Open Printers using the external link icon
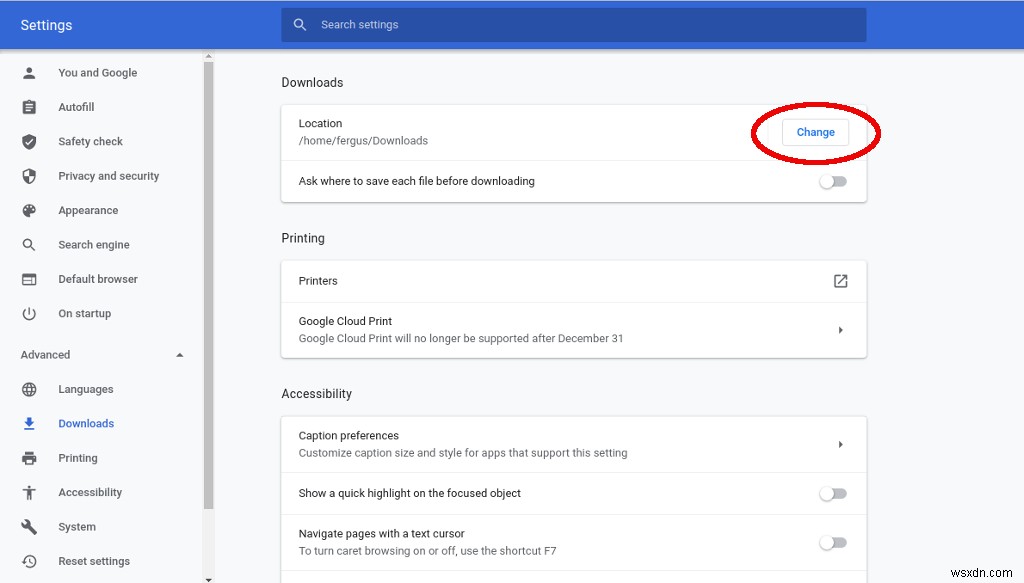The width and height of the screenshot is (1024, 583). 840,281
